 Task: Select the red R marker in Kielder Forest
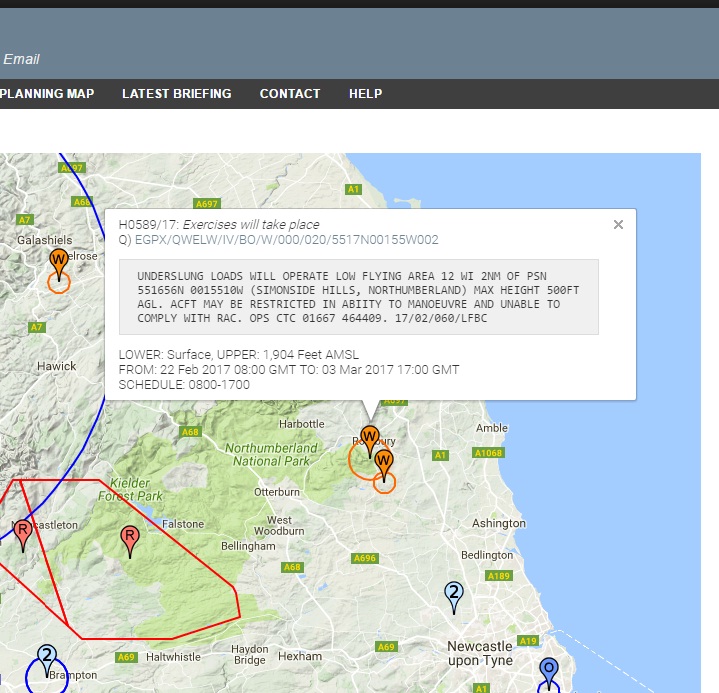[129, 537]
